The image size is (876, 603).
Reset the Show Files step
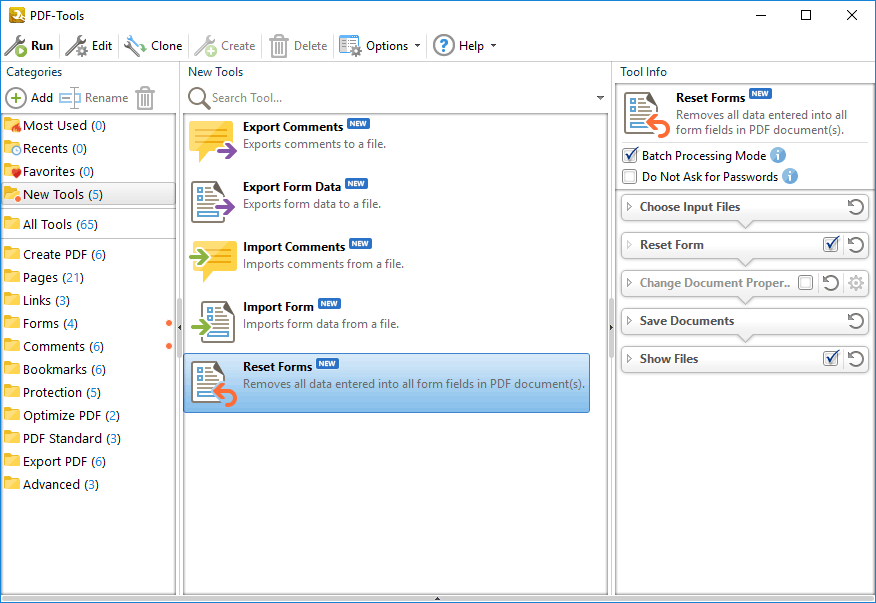(x=855, y=359)
